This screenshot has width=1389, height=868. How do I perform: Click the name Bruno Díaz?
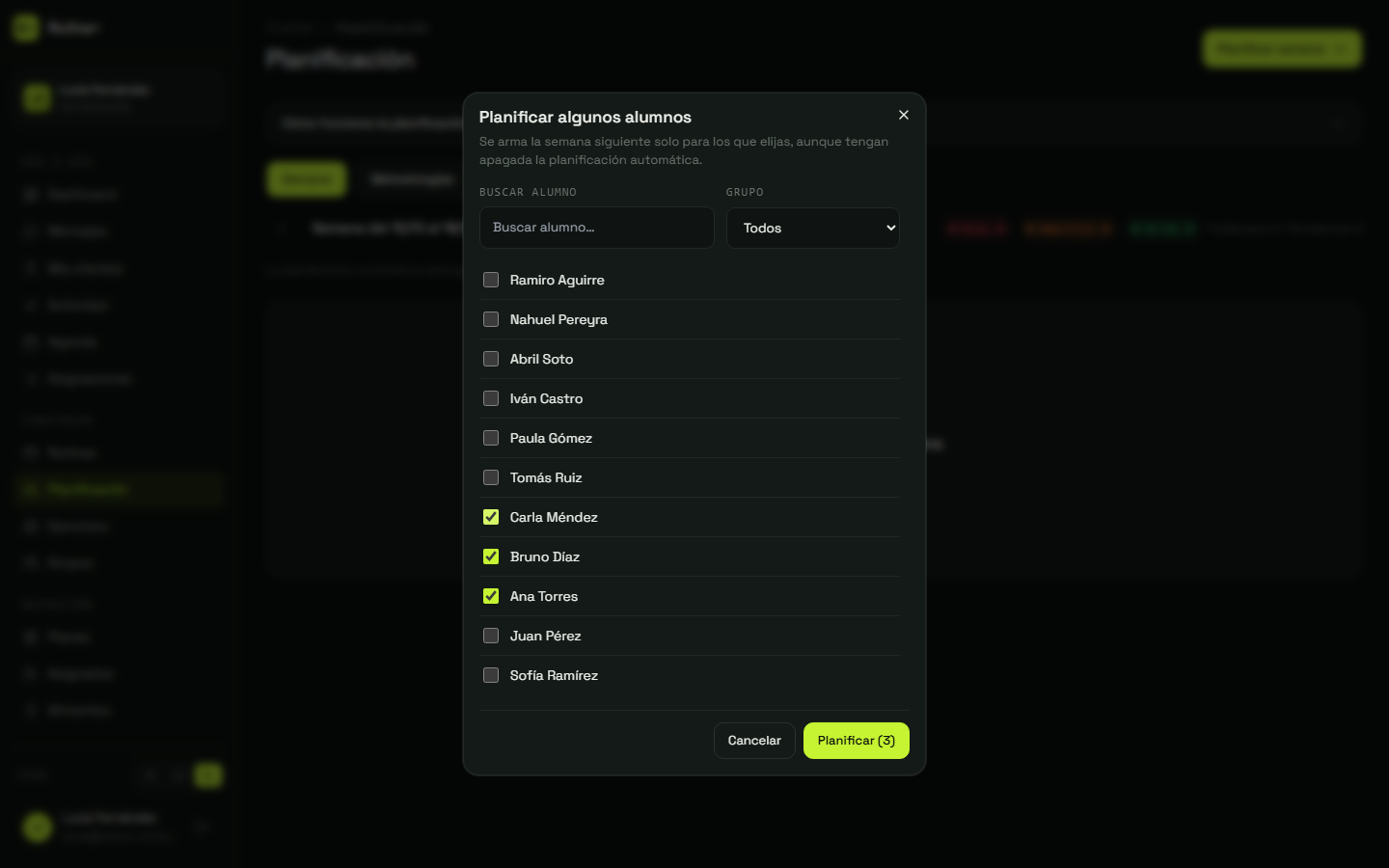pos(545,556)
